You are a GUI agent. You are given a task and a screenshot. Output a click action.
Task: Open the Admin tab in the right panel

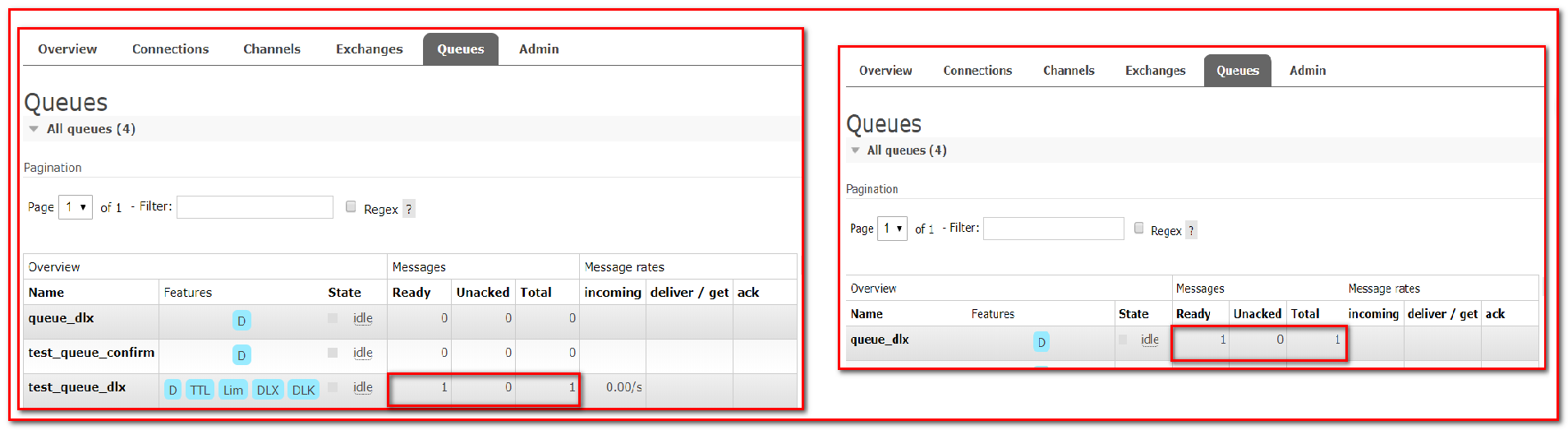pyautogui.click(x=1307, y=71)
